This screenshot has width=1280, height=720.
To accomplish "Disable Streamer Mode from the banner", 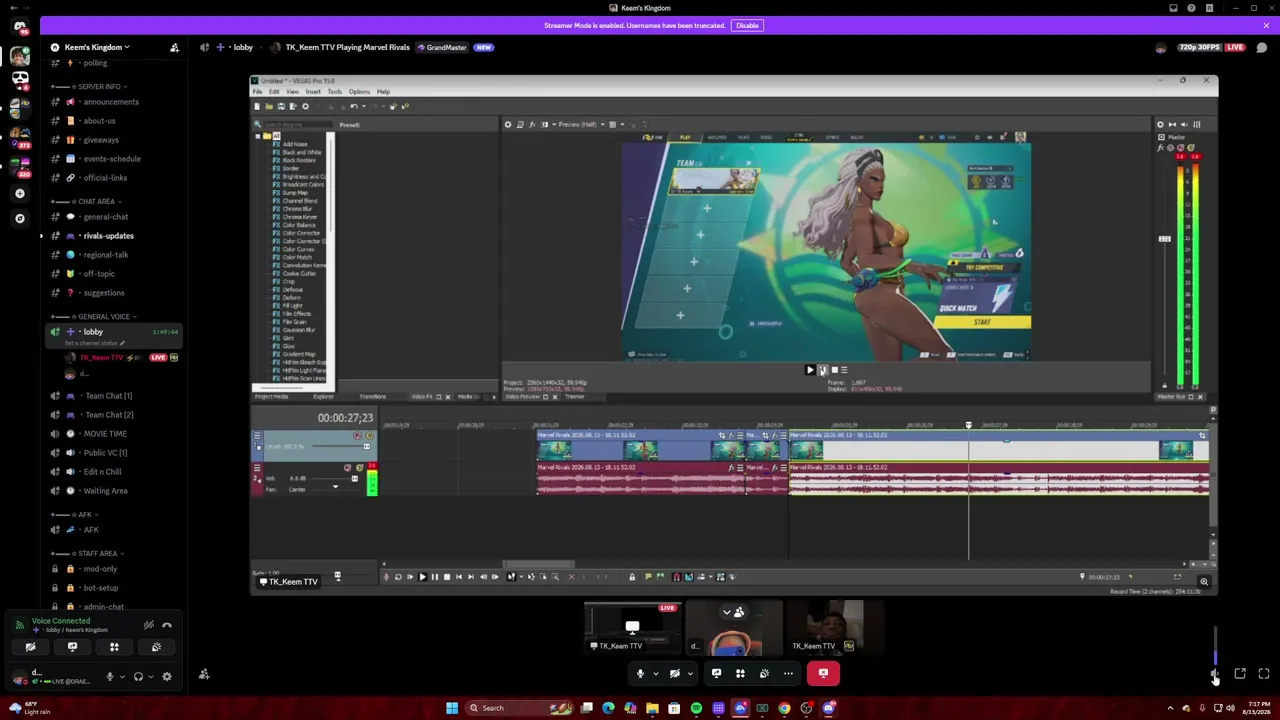I will [747, 25].
